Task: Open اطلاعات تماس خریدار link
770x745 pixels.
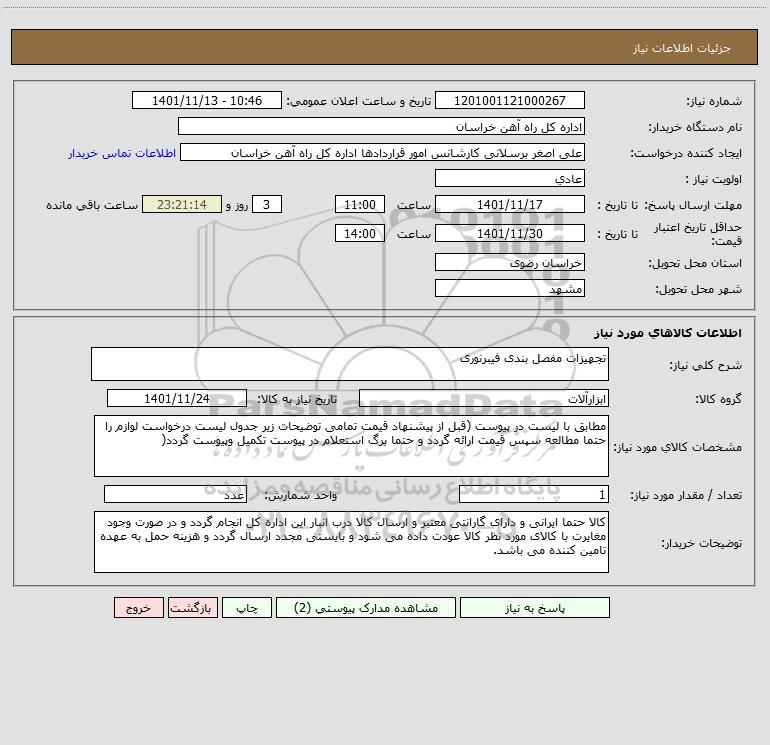Action: point(122,153)
